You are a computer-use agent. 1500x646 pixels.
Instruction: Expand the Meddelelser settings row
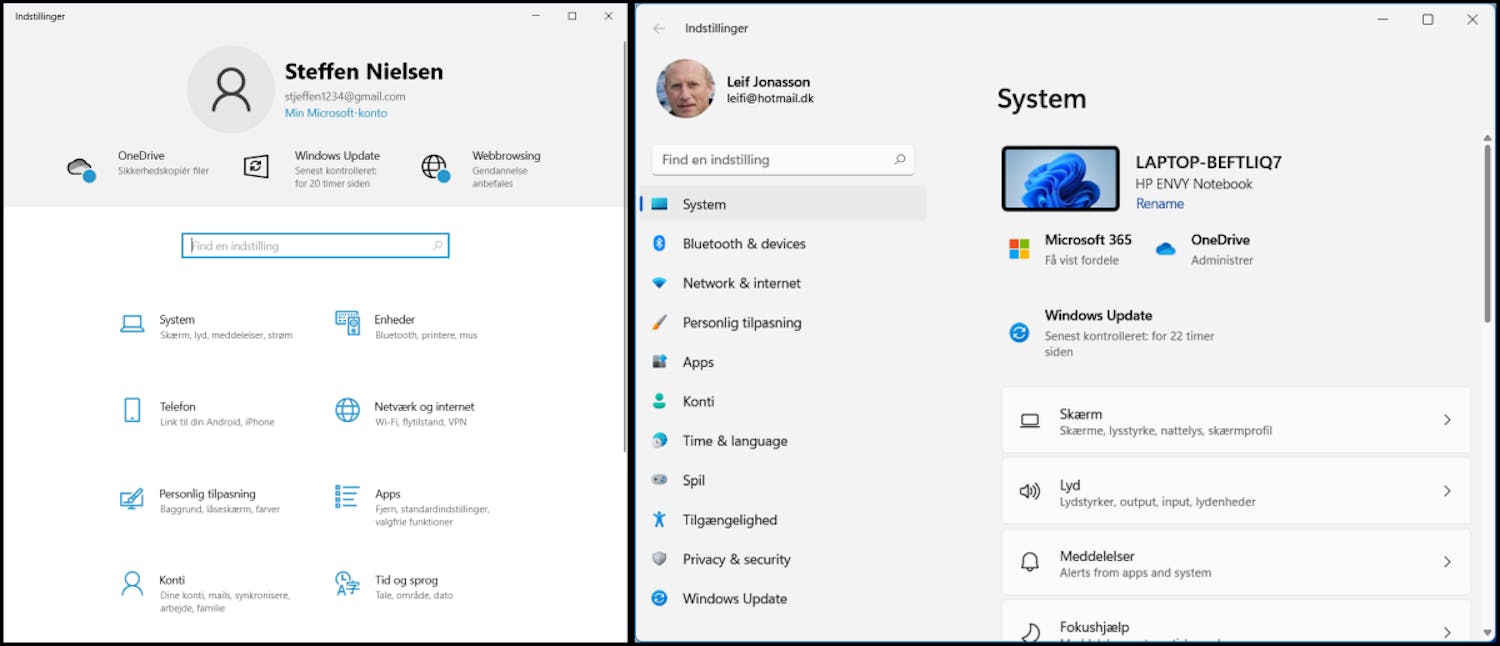1235,561
